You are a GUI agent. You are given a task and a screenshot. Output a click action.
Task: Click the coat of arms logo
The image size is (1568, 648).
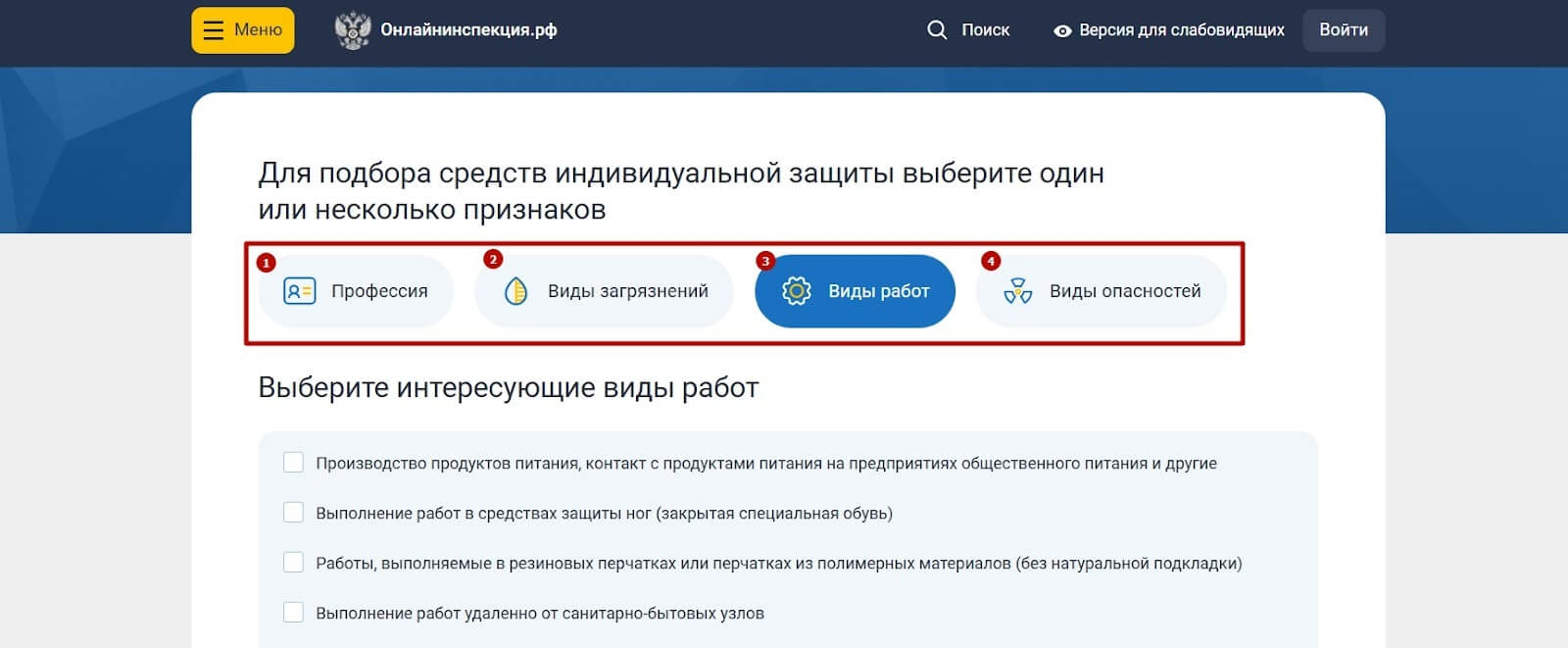pos(352,30)
